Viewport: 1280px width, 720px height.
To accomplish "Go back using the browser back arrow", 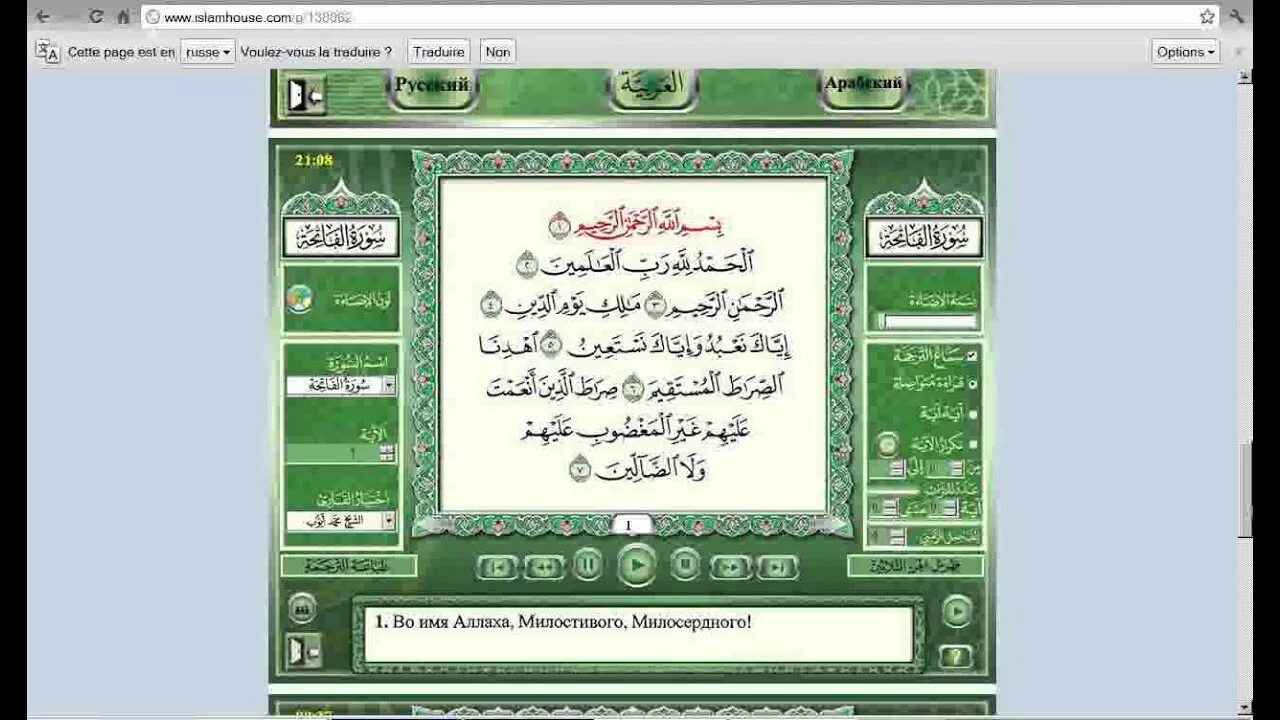I will pos(43,17).
